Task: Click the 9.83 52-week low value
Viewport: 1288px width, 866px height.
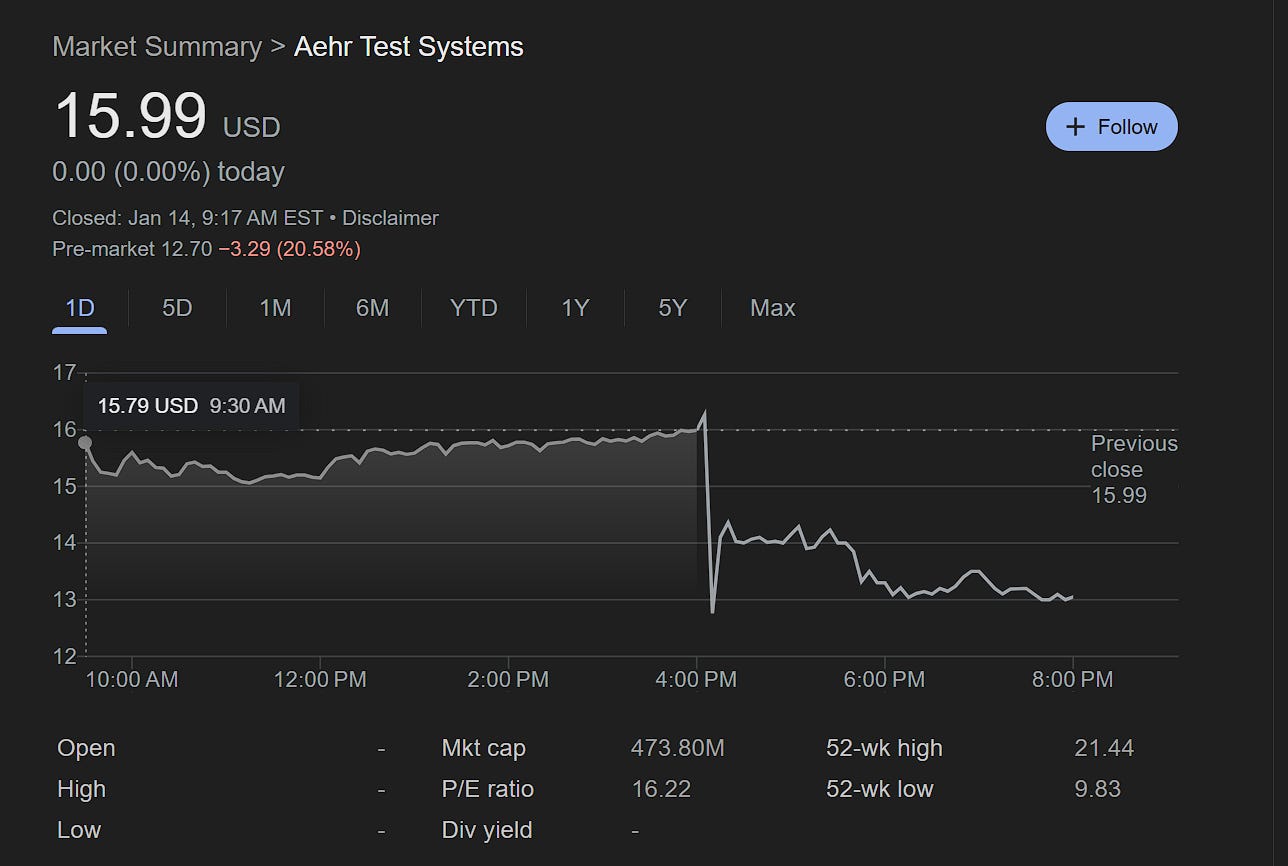Action: coord(1098,789)
